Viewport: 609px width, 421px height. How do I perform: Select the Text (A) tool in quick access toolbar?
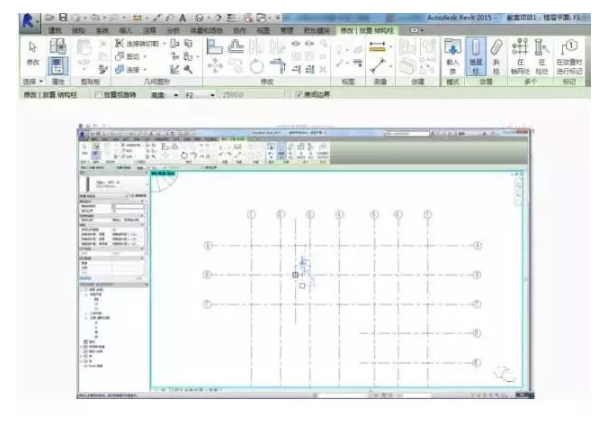[183, 18]
